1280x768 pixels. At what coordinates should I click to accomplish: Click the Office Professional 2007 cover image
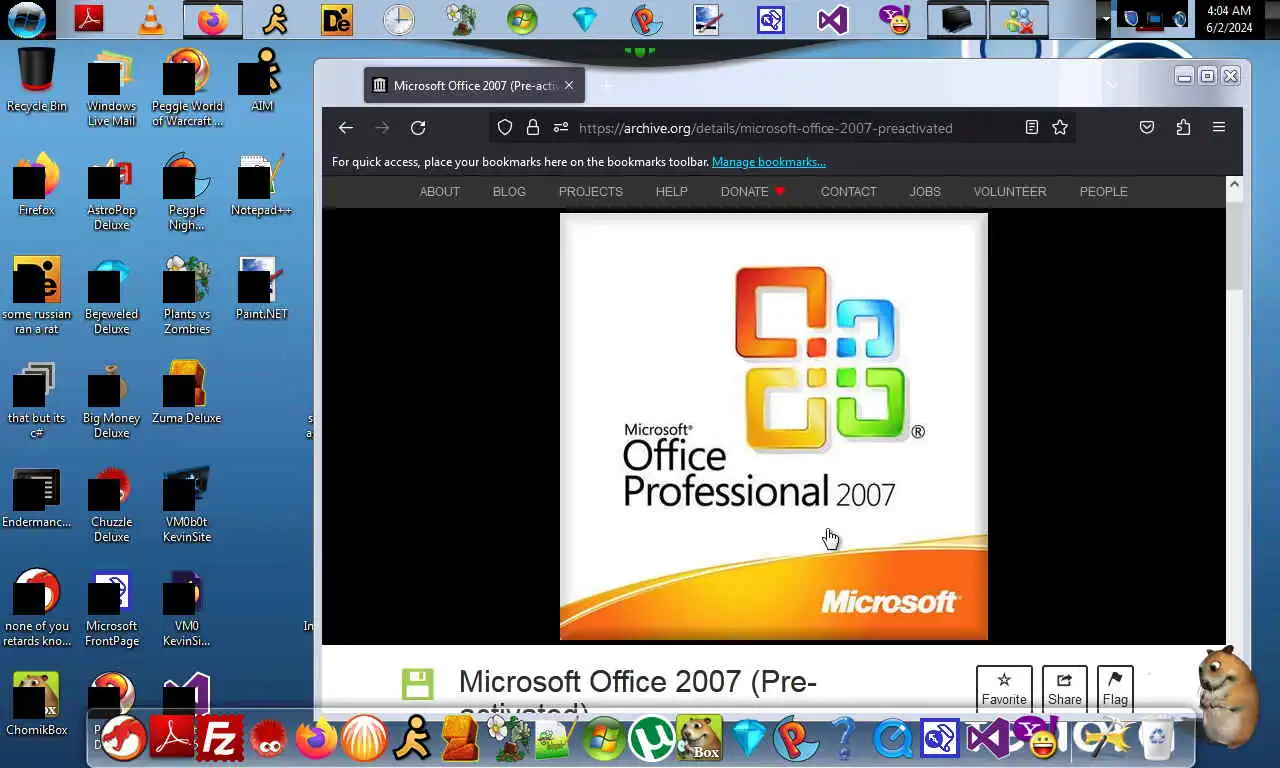pyautogui.click(x=774, y=426)
